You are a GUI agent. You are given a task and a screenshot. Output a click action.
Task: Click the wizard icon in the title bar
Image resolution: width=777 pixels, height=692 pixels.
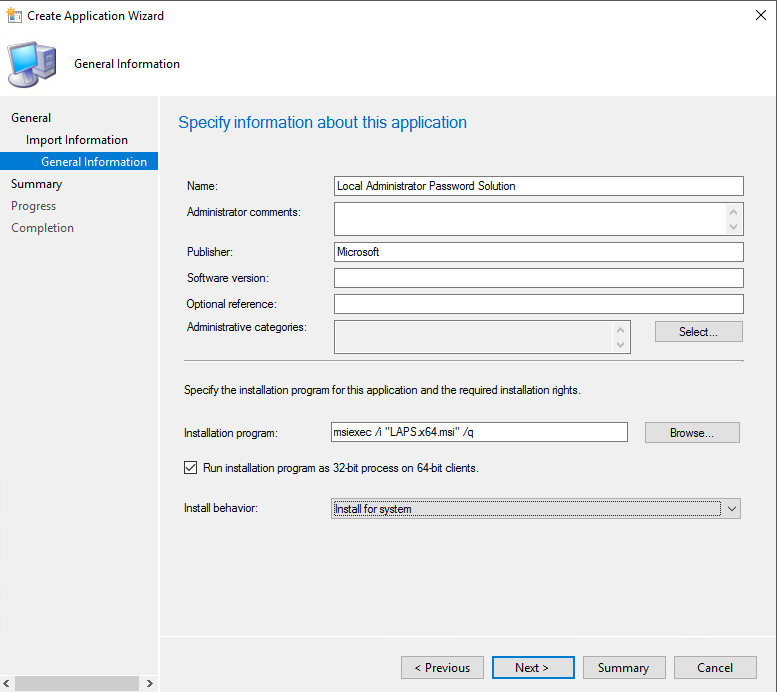[15, 16]
